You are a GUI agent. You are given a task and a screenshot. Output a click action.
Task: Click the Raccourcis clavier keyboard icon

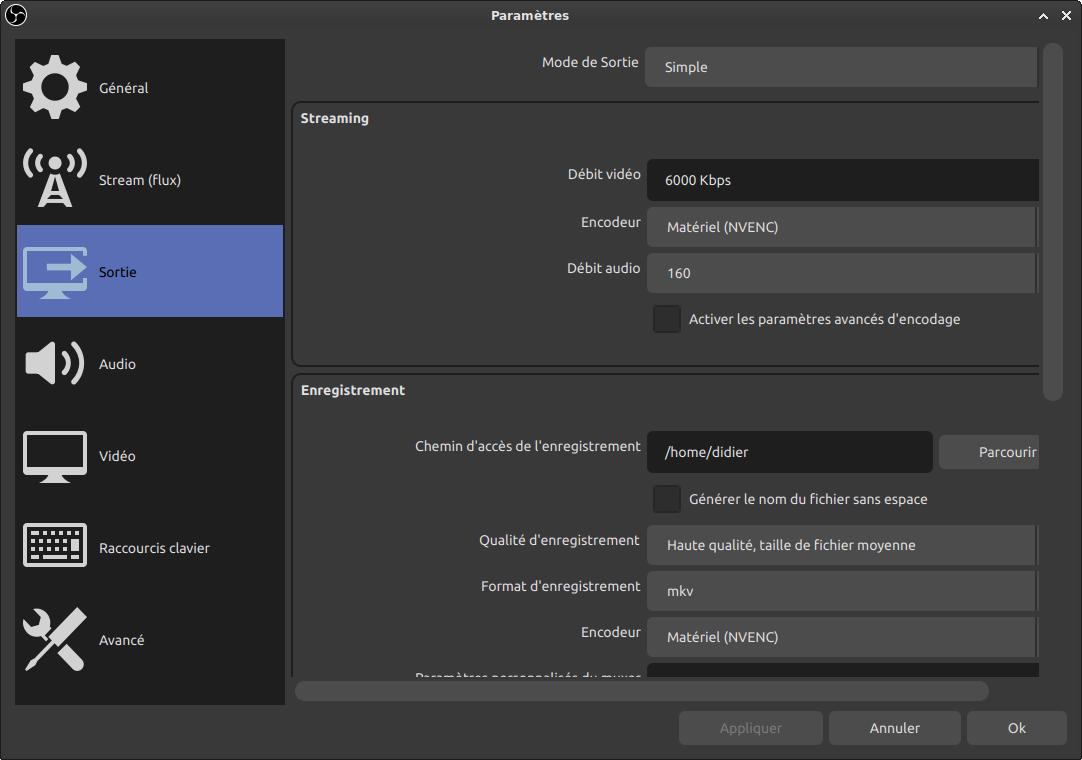[55, 547]
